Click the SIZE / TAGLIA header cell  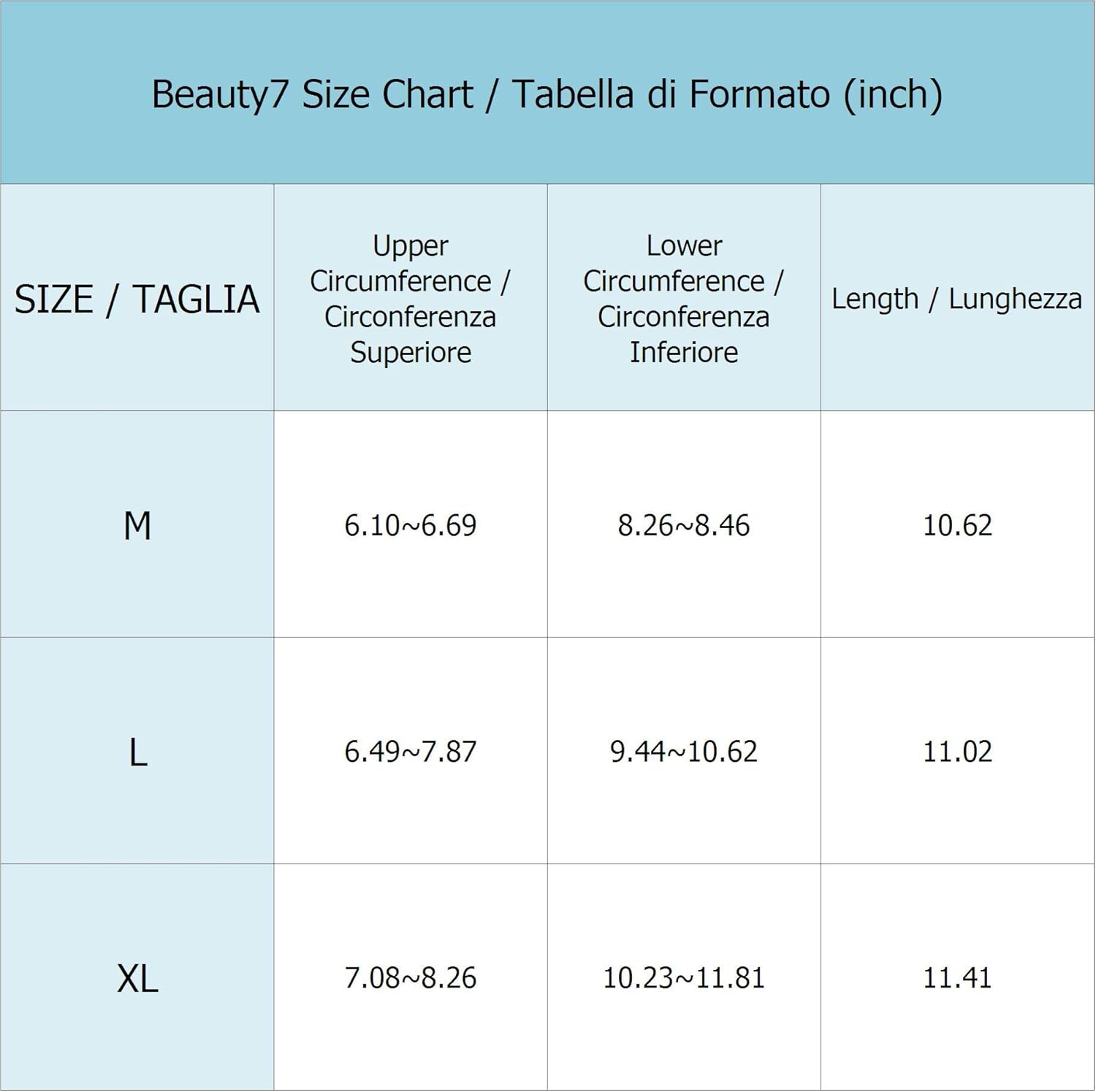point(137,299)
